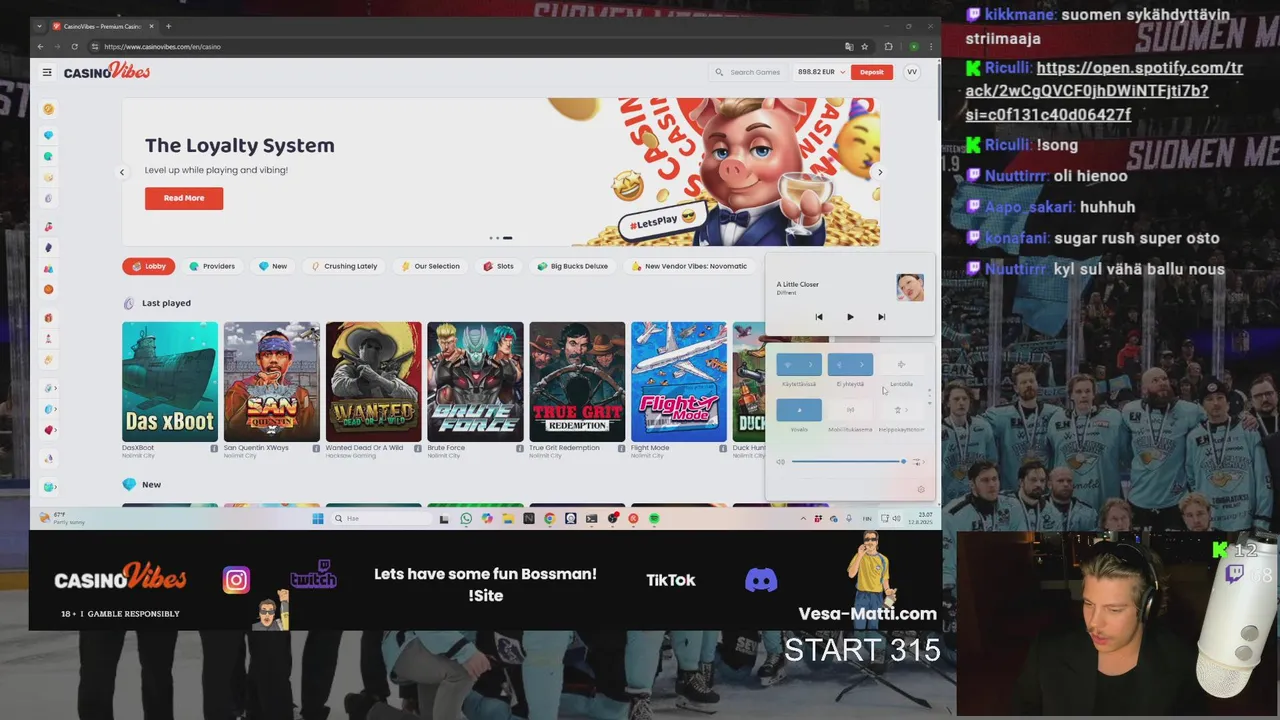Toggle Airplane mode (Lentotila) tile
Image resolution: width=1280 pixels, height=720 pixels.
point(901,365)
